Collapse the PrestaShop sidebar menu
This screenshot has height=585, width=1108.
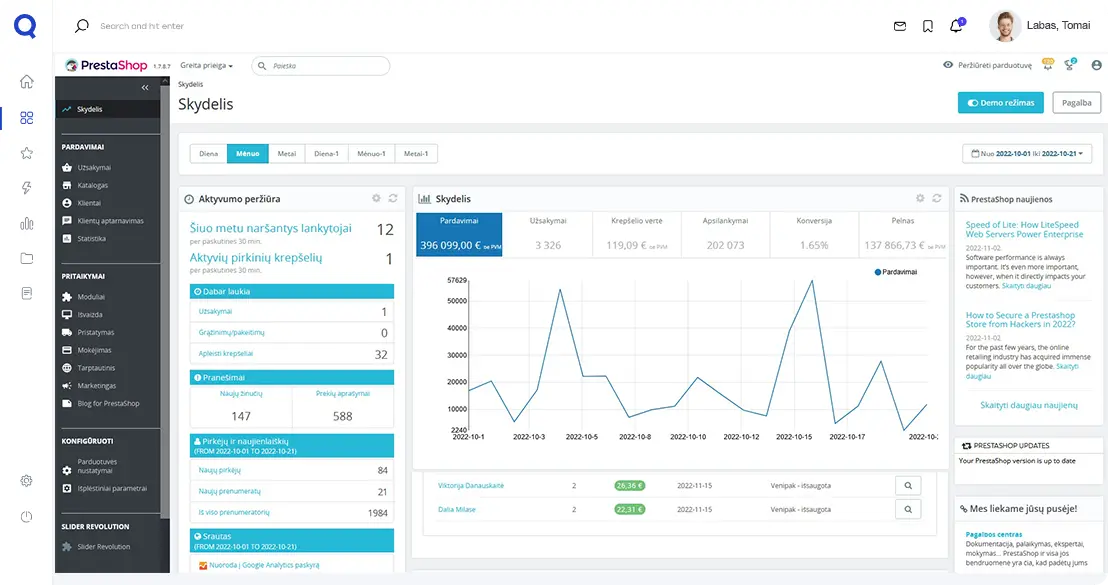point(144,88)
